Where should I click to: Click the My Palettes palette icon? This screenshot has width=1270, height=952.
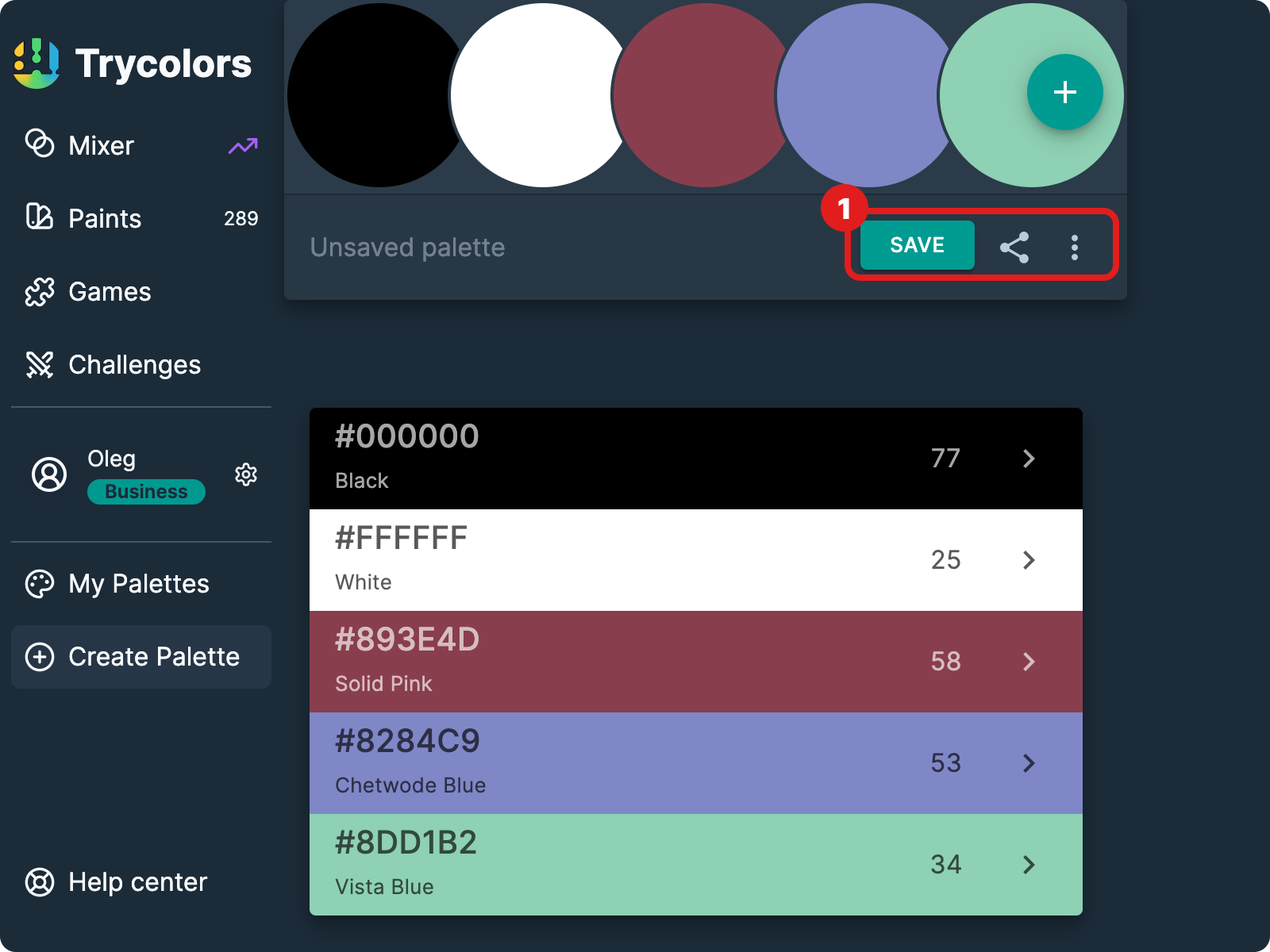pos(40,584)
